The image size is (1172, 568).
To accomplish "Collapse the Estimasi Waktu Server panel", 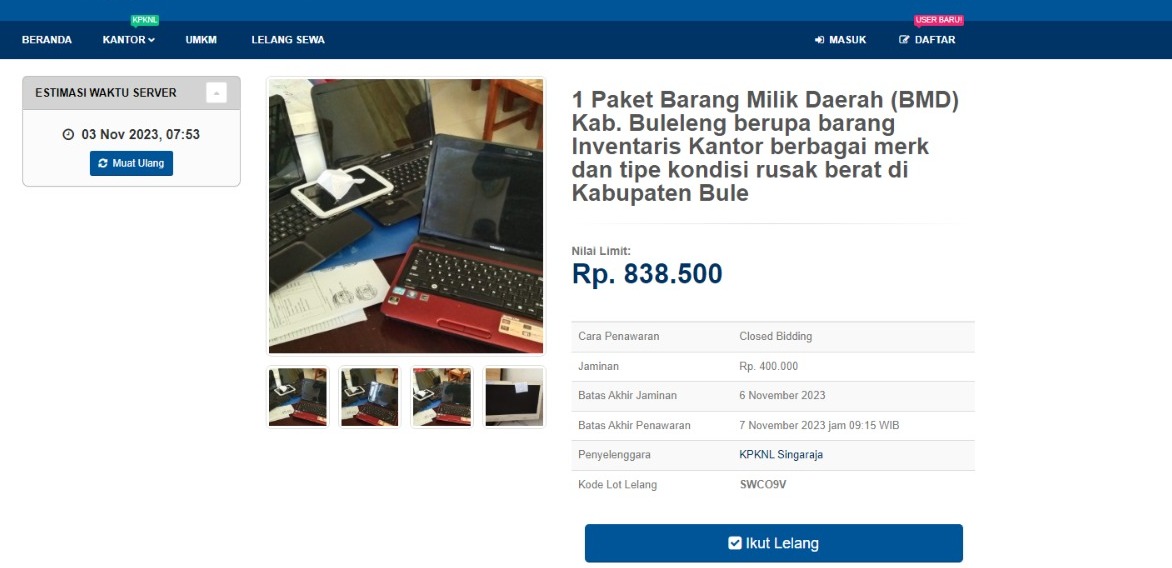I will (x=216, y=93).
